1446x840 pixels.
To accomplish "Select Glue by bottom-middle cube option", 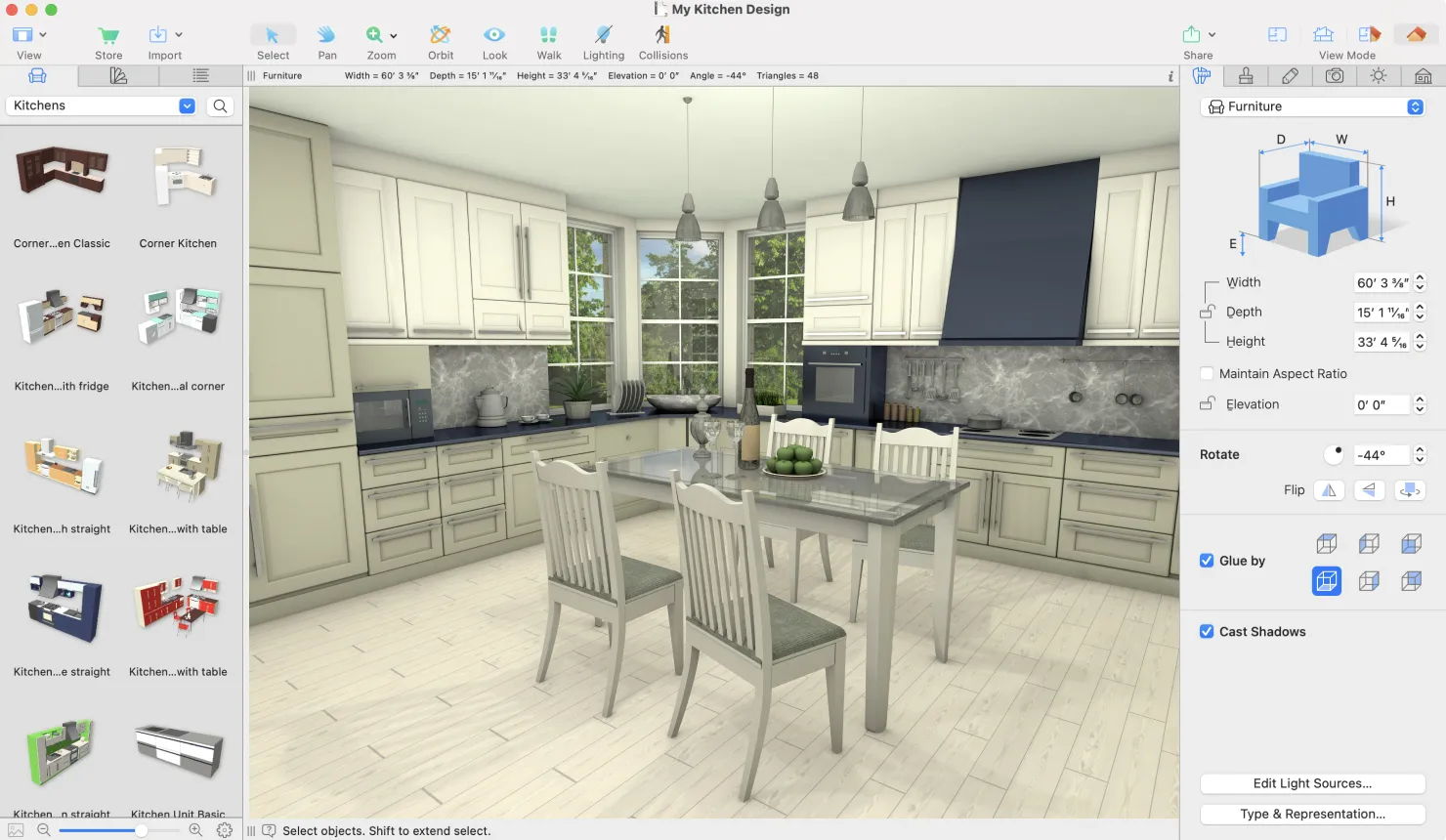I will tap(1369, 581).
